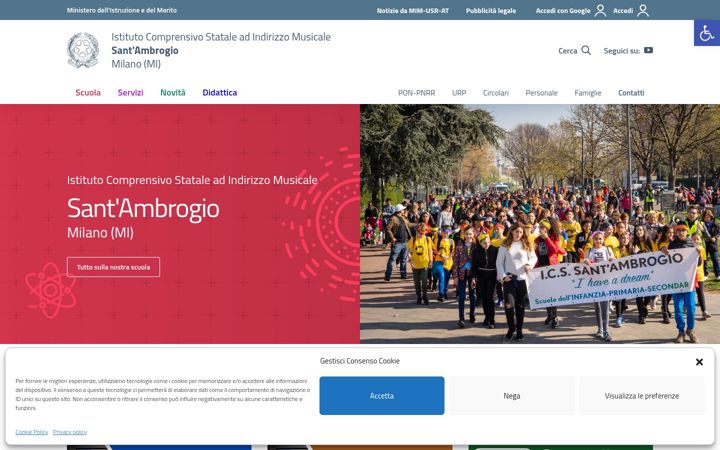Click the hero photo of students marching

click(540, 224)
